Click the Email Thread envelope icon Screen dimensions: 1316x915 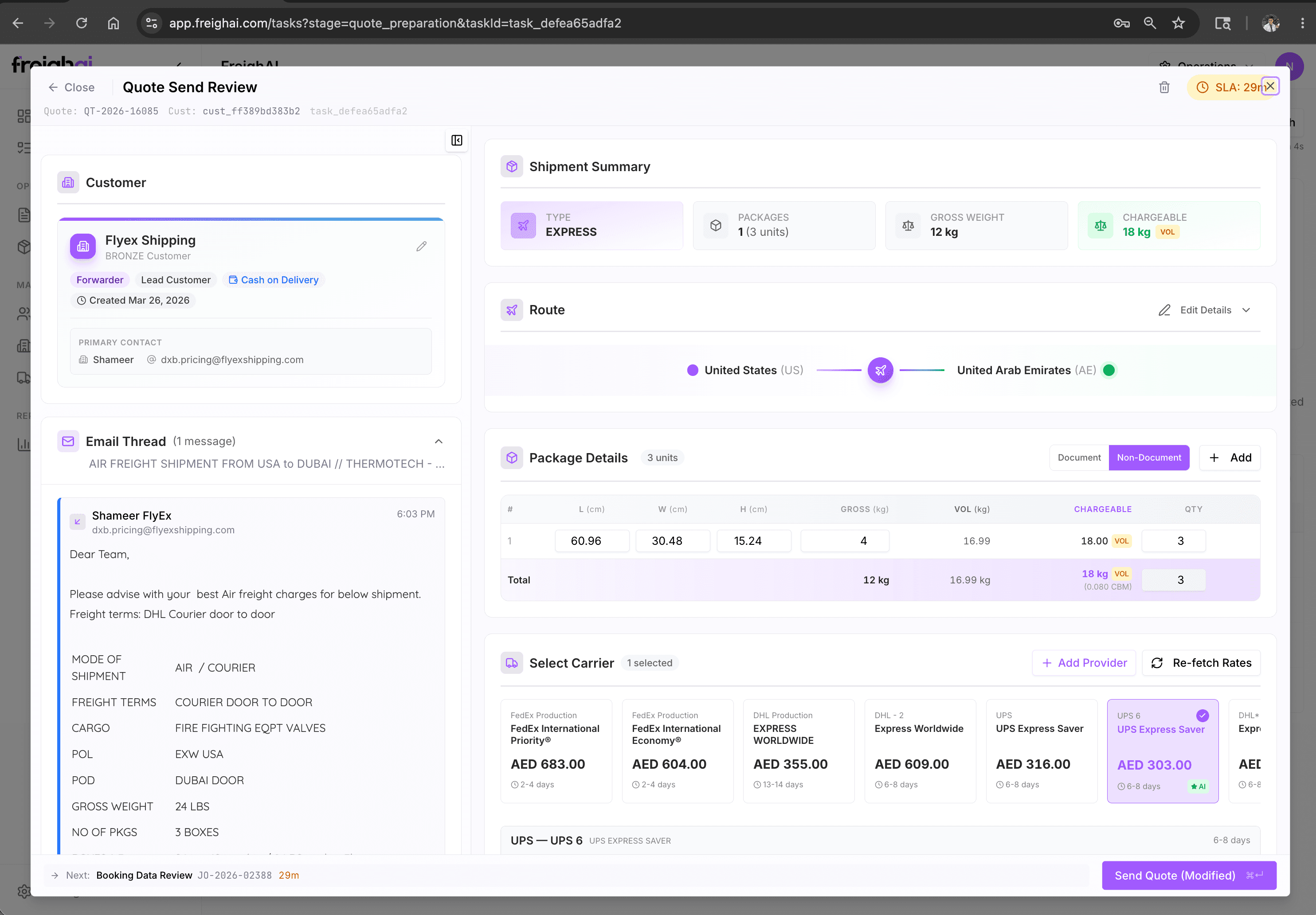click(68, 441)
